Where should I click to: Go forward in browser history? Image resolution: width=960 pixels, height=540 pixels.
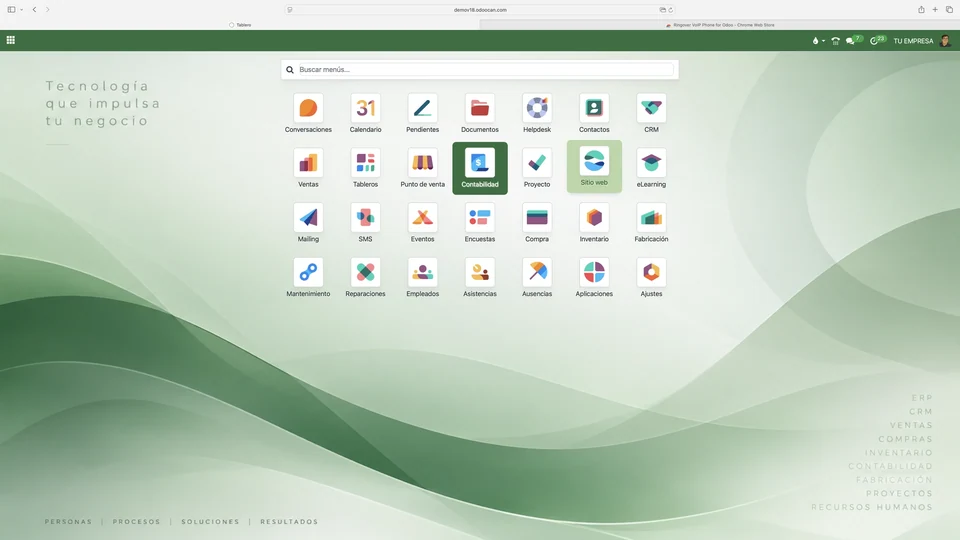click(48, 10)
